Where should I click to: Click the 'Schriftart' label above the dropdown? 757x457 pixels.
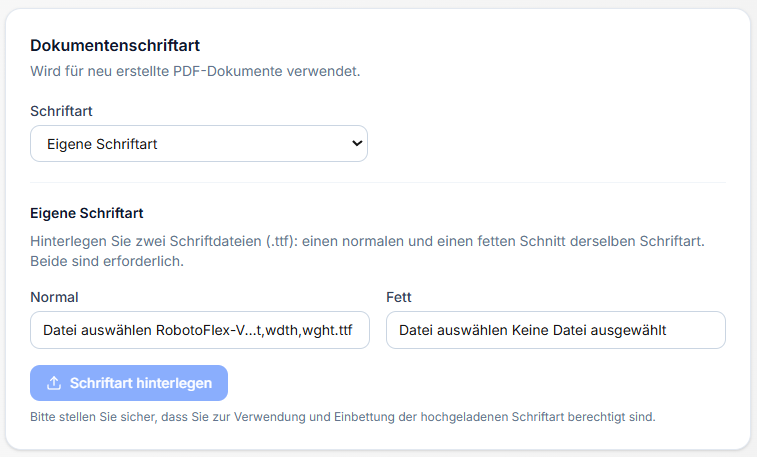[x=61, y=111]
